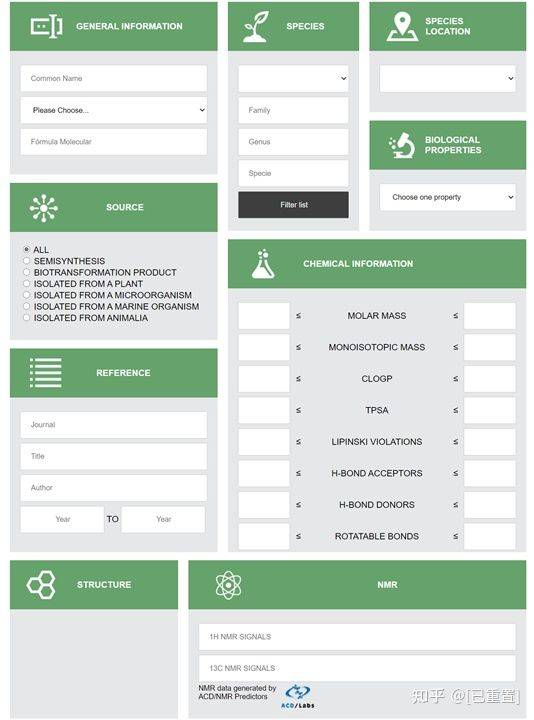Expand the Choose one property dropdown

pos(448,197)
